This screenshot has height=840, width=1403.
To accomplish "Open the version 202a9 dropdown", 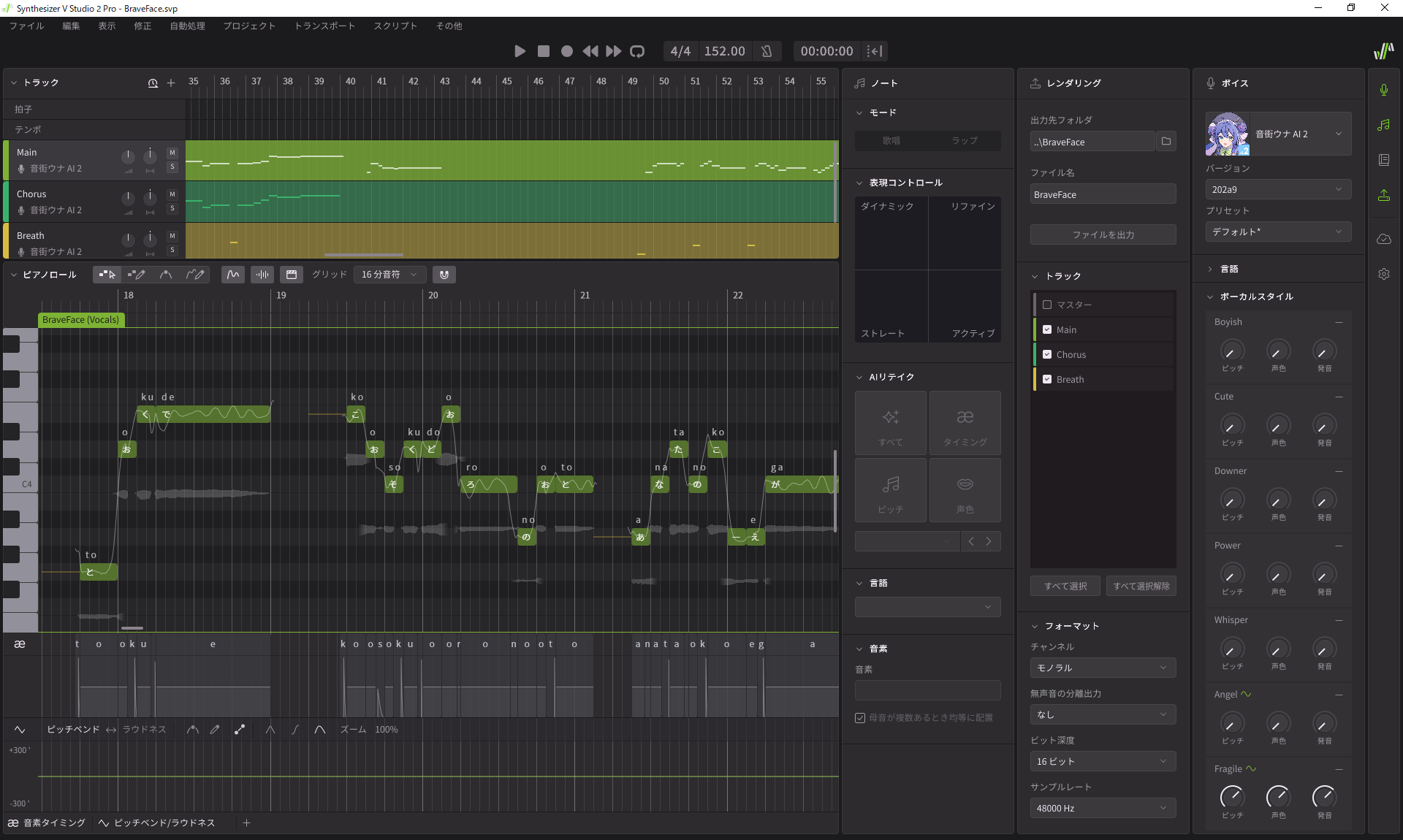I will (x=1278, y=189).
